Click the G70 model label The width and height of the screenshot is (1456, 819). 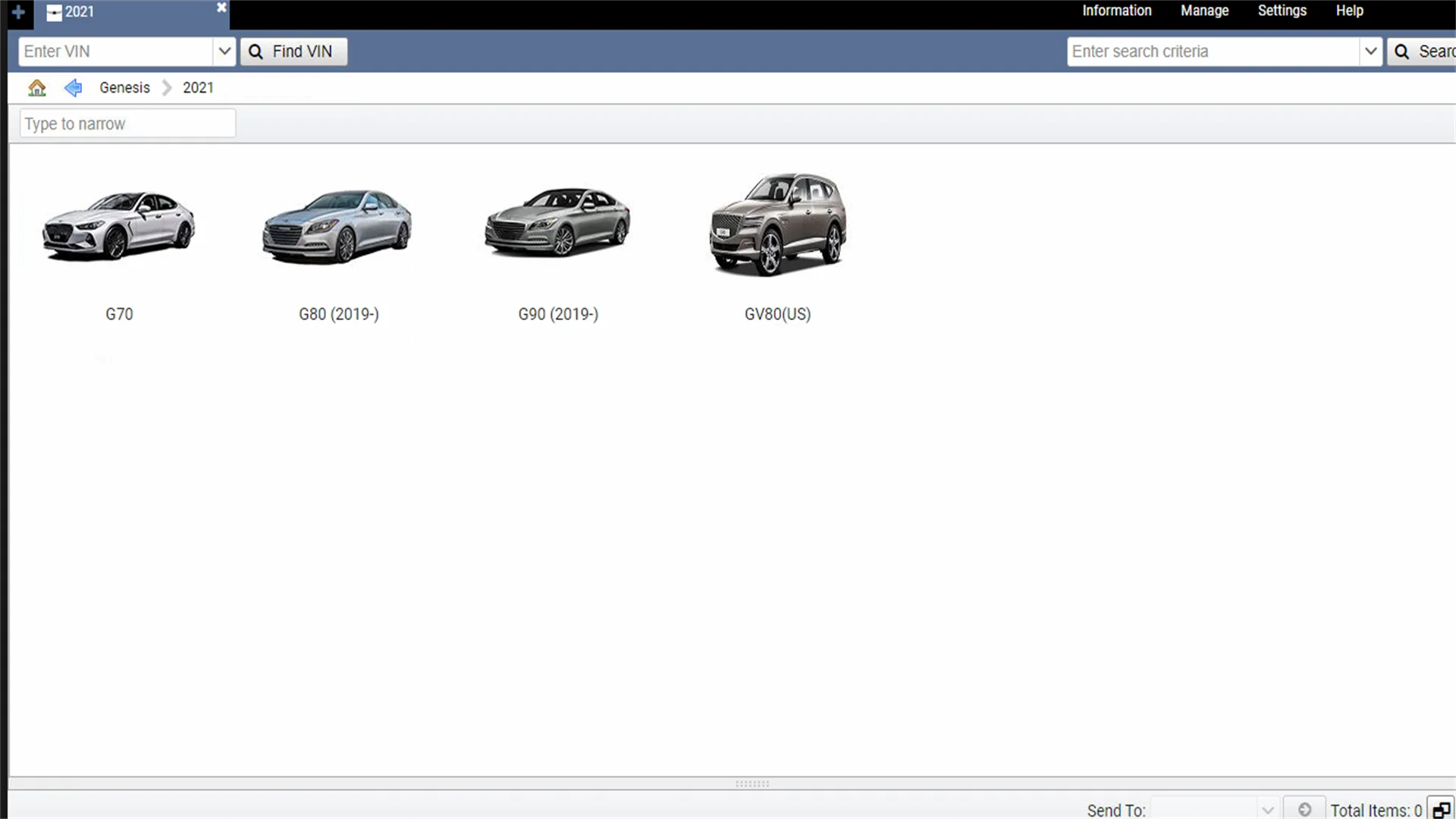click(119, 314)
